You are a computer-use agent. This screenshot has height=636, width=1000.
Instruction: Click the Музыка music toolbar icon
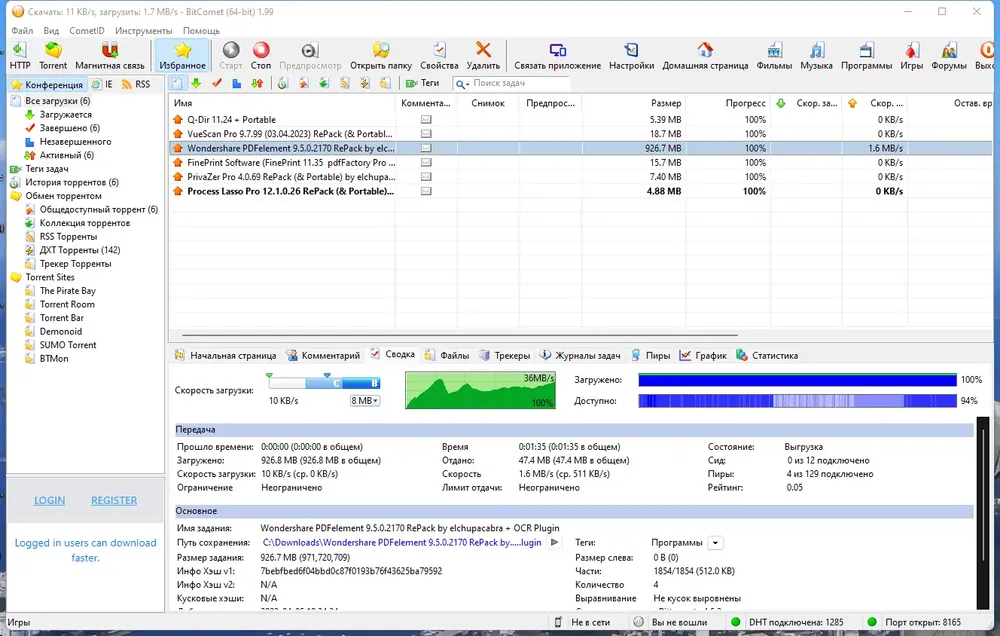coord(816,55)
